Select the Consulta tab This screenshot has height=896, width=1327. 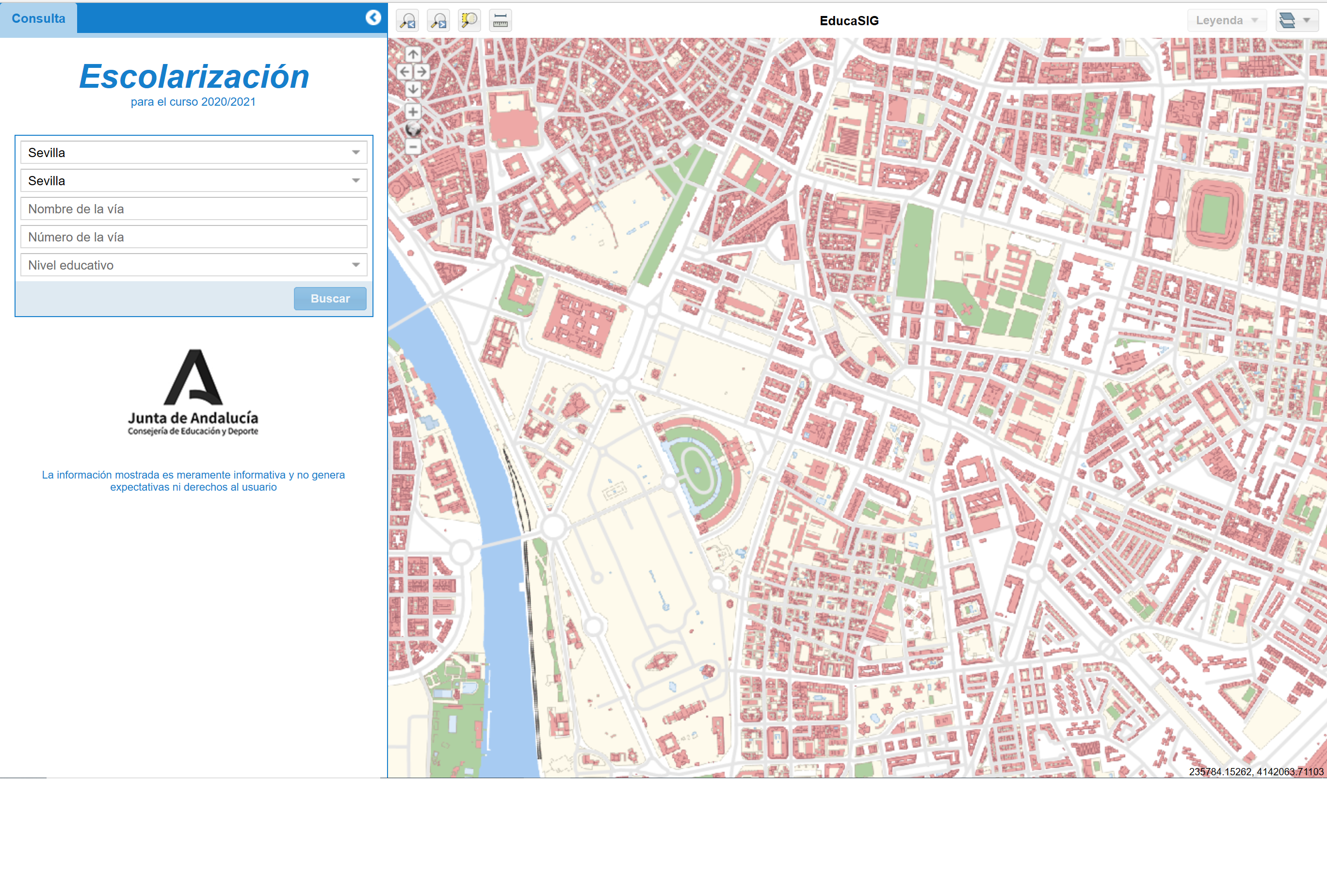(x=38, y=18)
